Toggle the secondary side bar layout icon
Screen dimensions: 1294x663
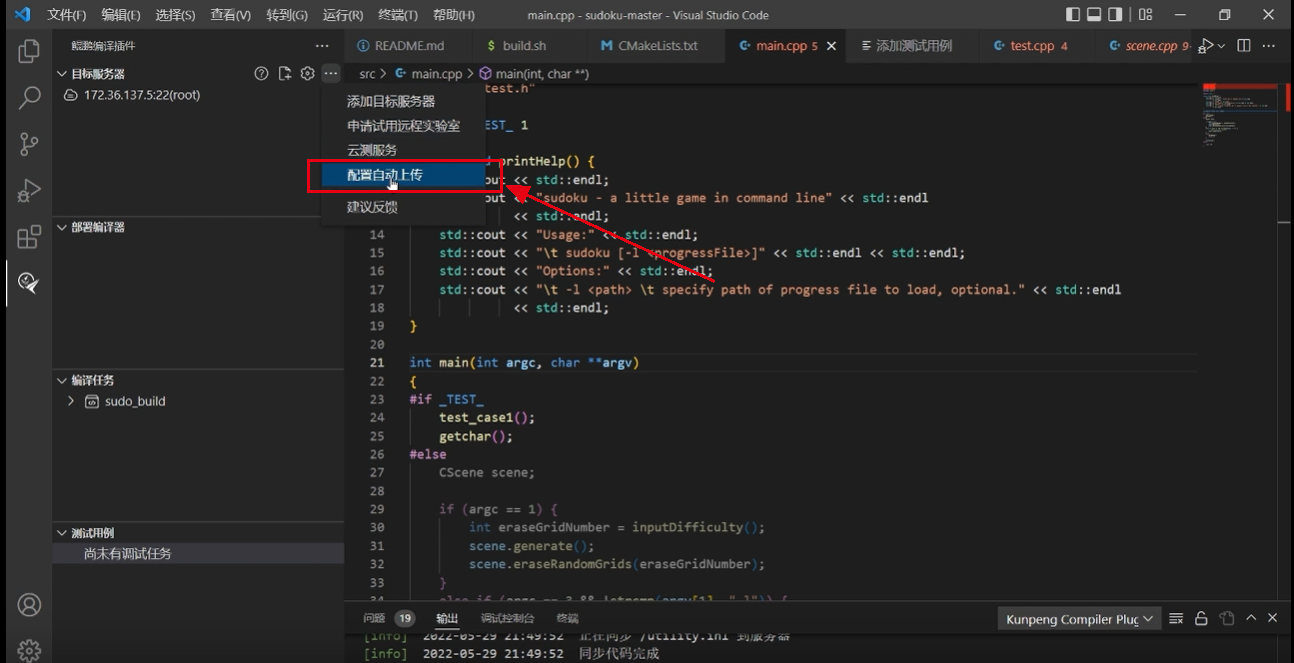(1115, 15)
